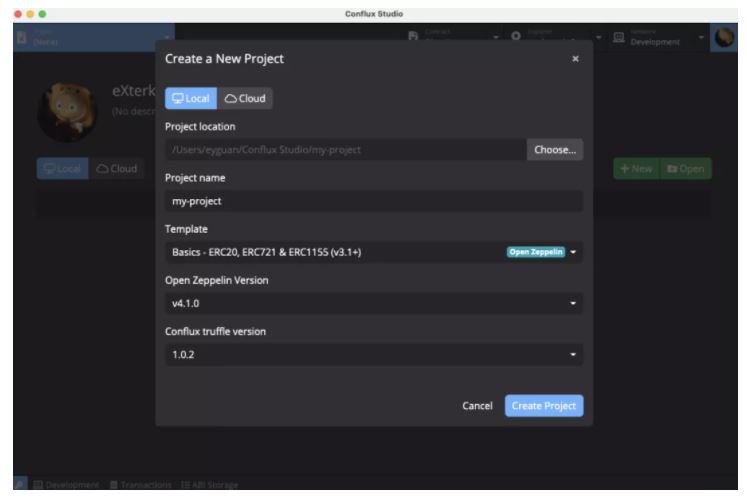Viewport: 747px width, 499px height.
Task: Click the Network monitor icon in the top bar
Action: point(618,37)
